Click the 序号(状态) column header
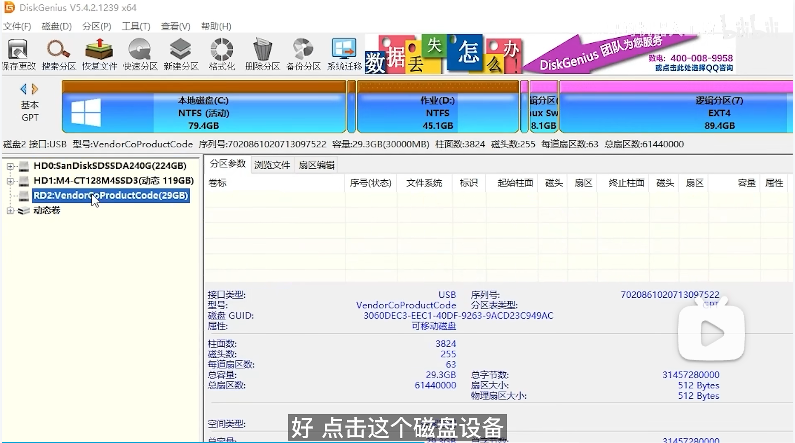This screenshot has width=795, height=443. (371, 183)
